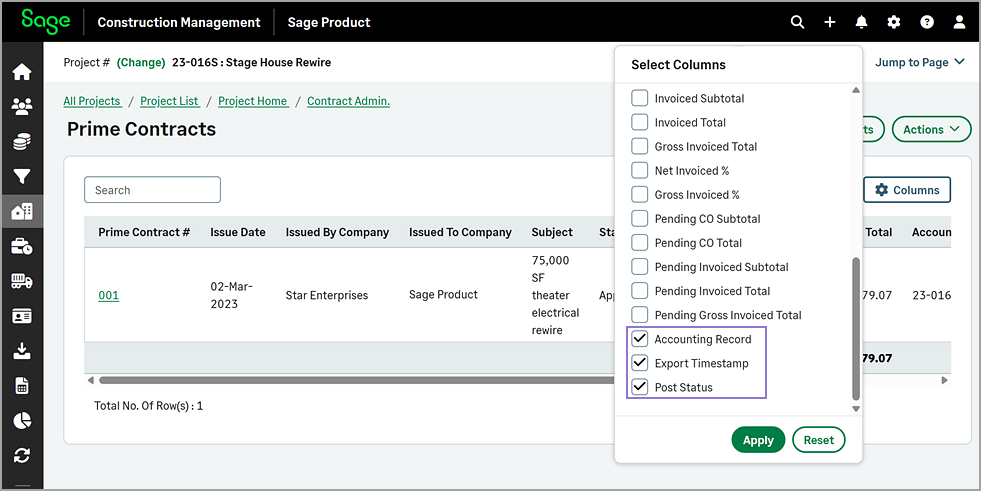This screenshot has width=981, height=491.
Task: Click the table scroll left arrow
Action: 91,380
